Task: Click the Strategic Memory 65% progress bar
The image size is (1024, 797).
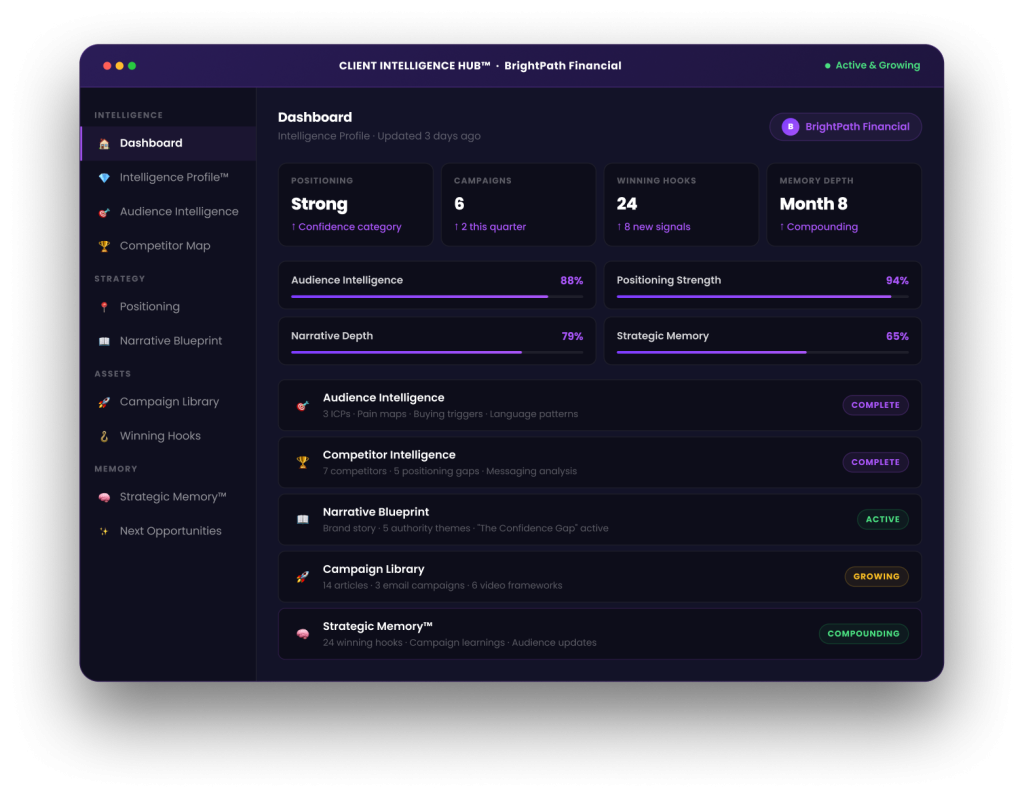Action: point(762,352)
